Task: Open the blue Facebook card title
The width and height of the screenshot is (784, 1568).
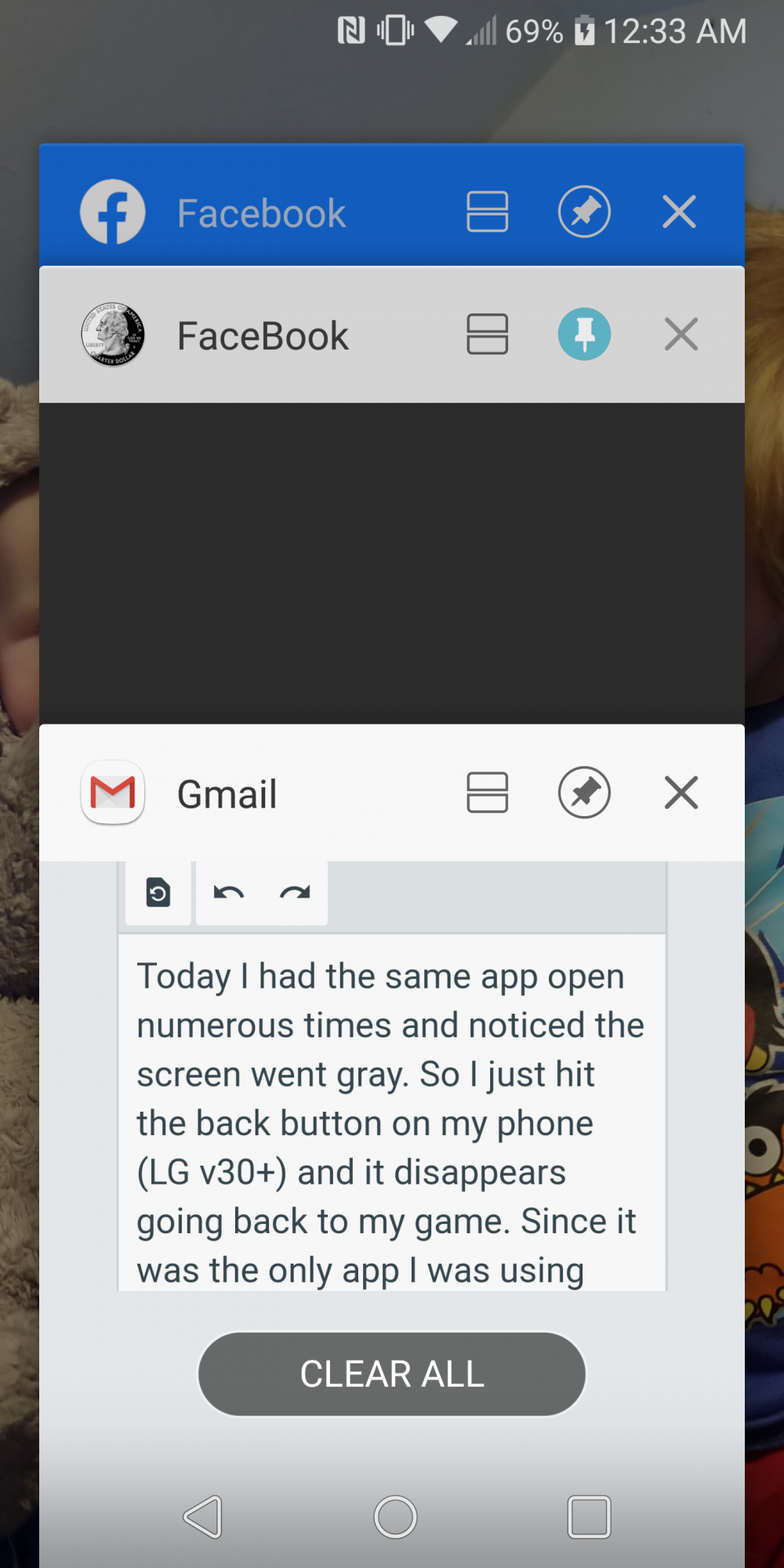Action: pos(262,213)
